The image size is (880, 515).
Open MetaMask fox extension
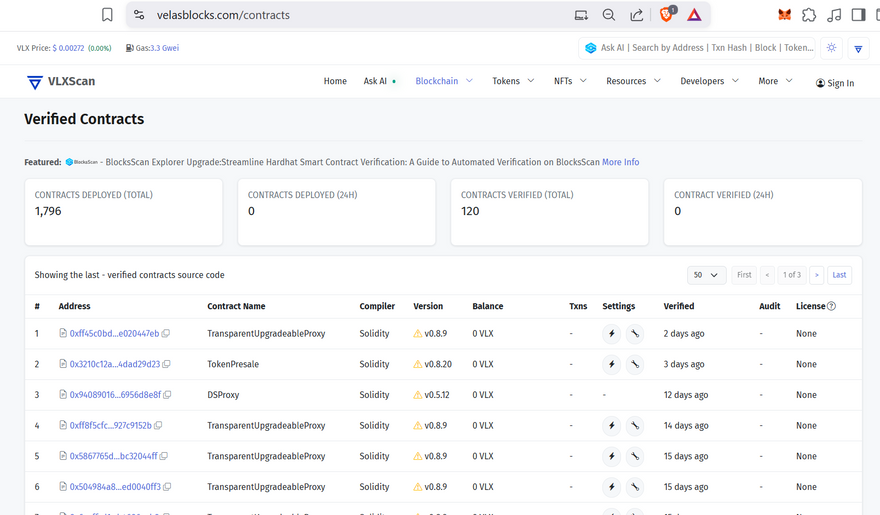(784, 15)
